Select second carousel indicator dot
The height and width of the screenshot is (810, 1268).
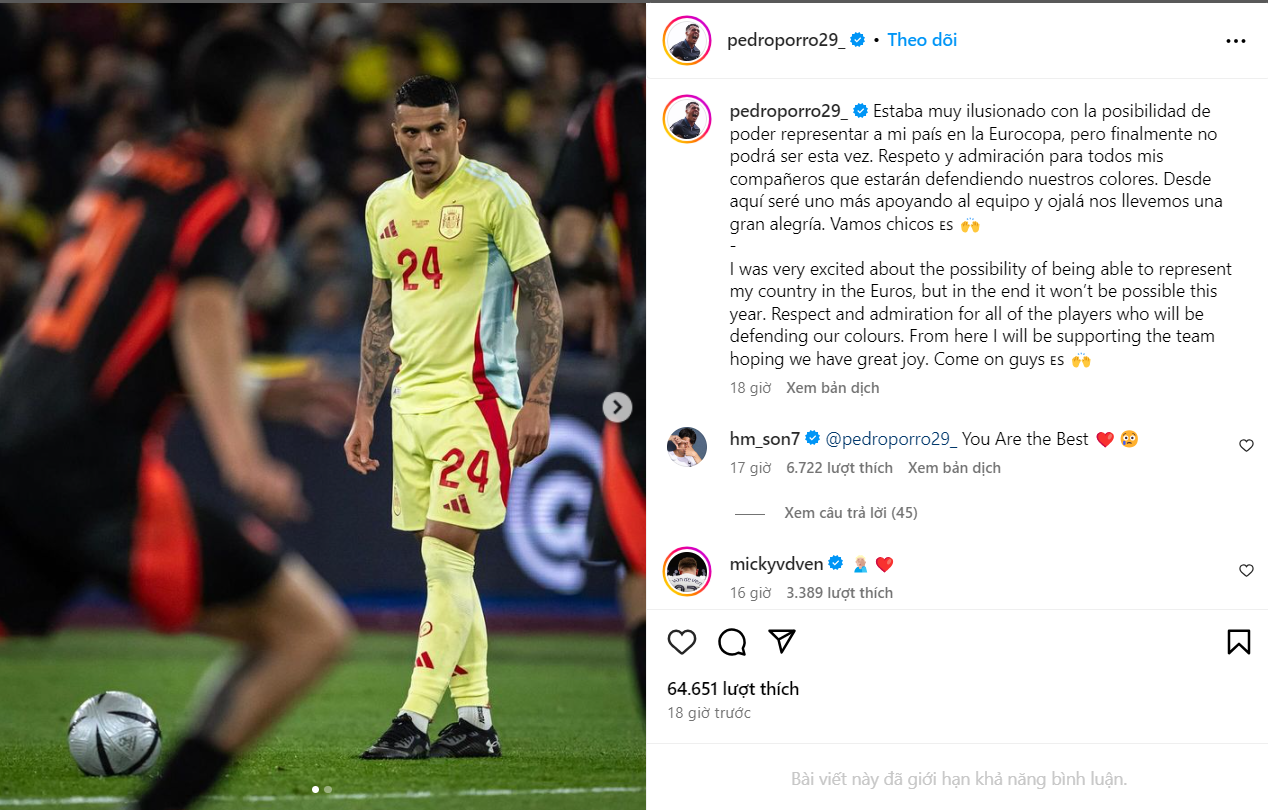[328, 790]
